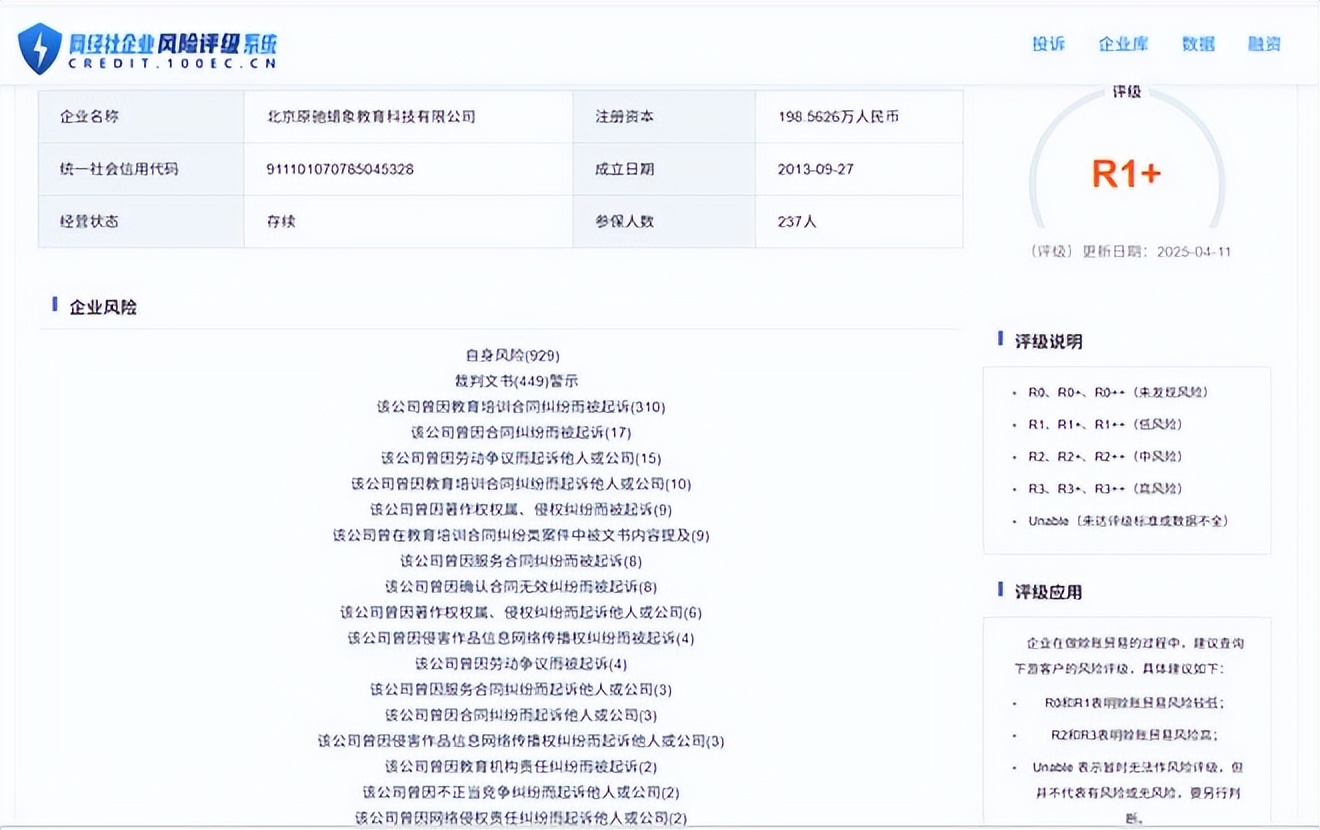
Task: Click the R0、R0+、R0++ rating description line
Action: point(1118,393)
